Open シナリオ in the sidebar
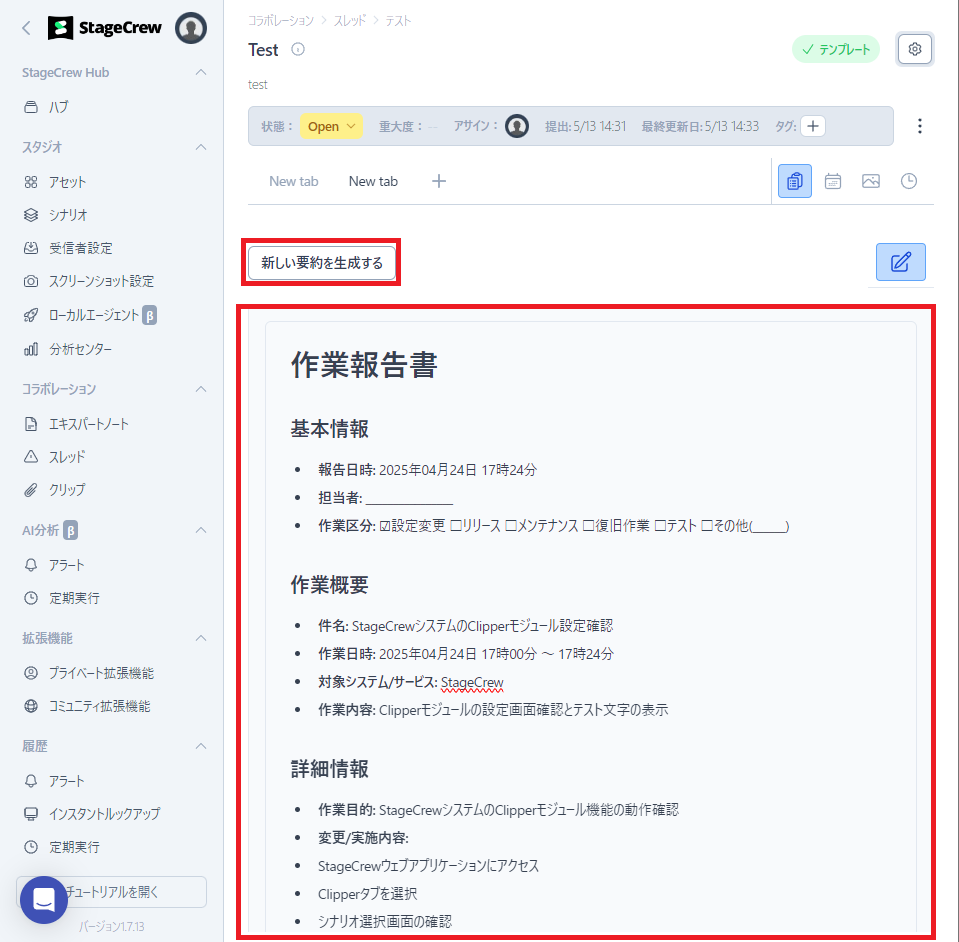This screenshot has height=942, width=959. (68, 215)
